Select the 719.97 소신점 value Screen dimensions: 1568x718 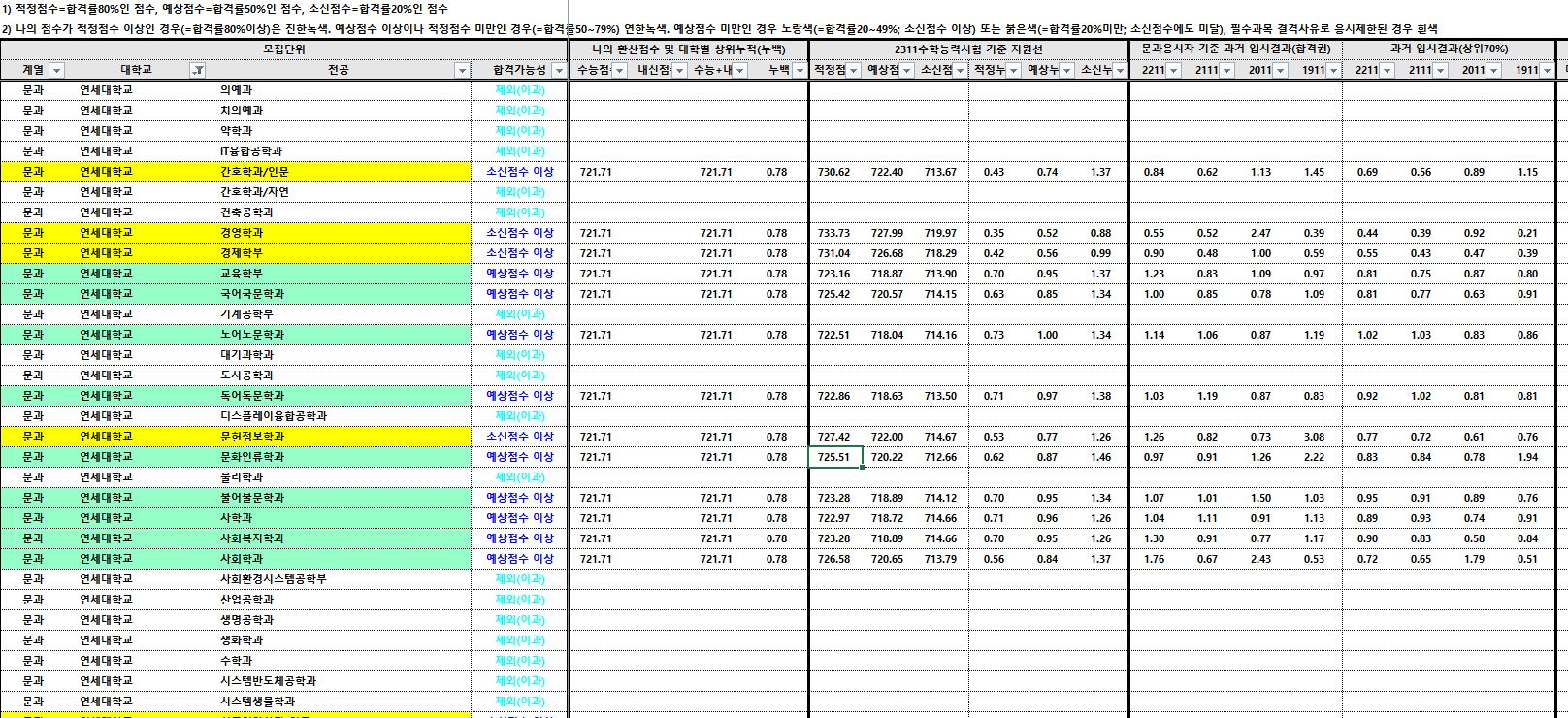coord(940,233)
